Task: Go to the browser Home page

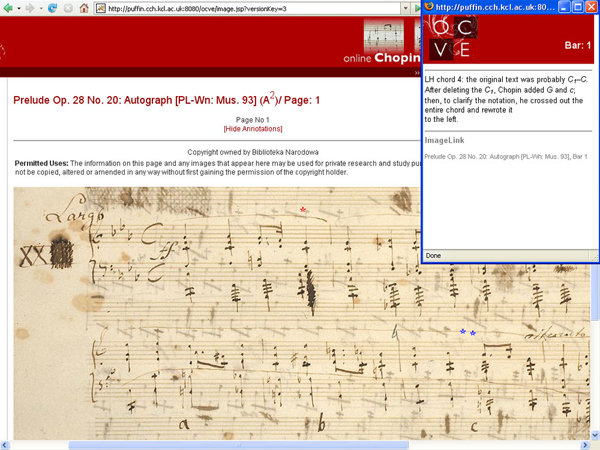Action: tap(83, 8)
